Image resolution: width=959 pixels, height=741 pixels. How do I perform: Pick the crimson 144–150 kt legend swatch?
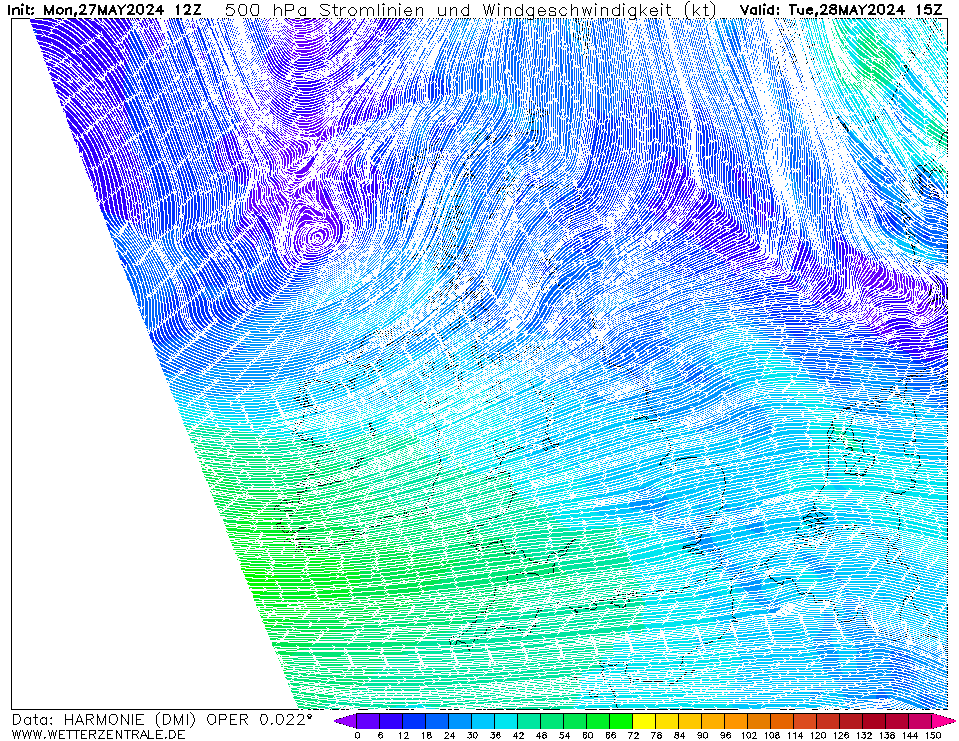(x=920, y=721)
